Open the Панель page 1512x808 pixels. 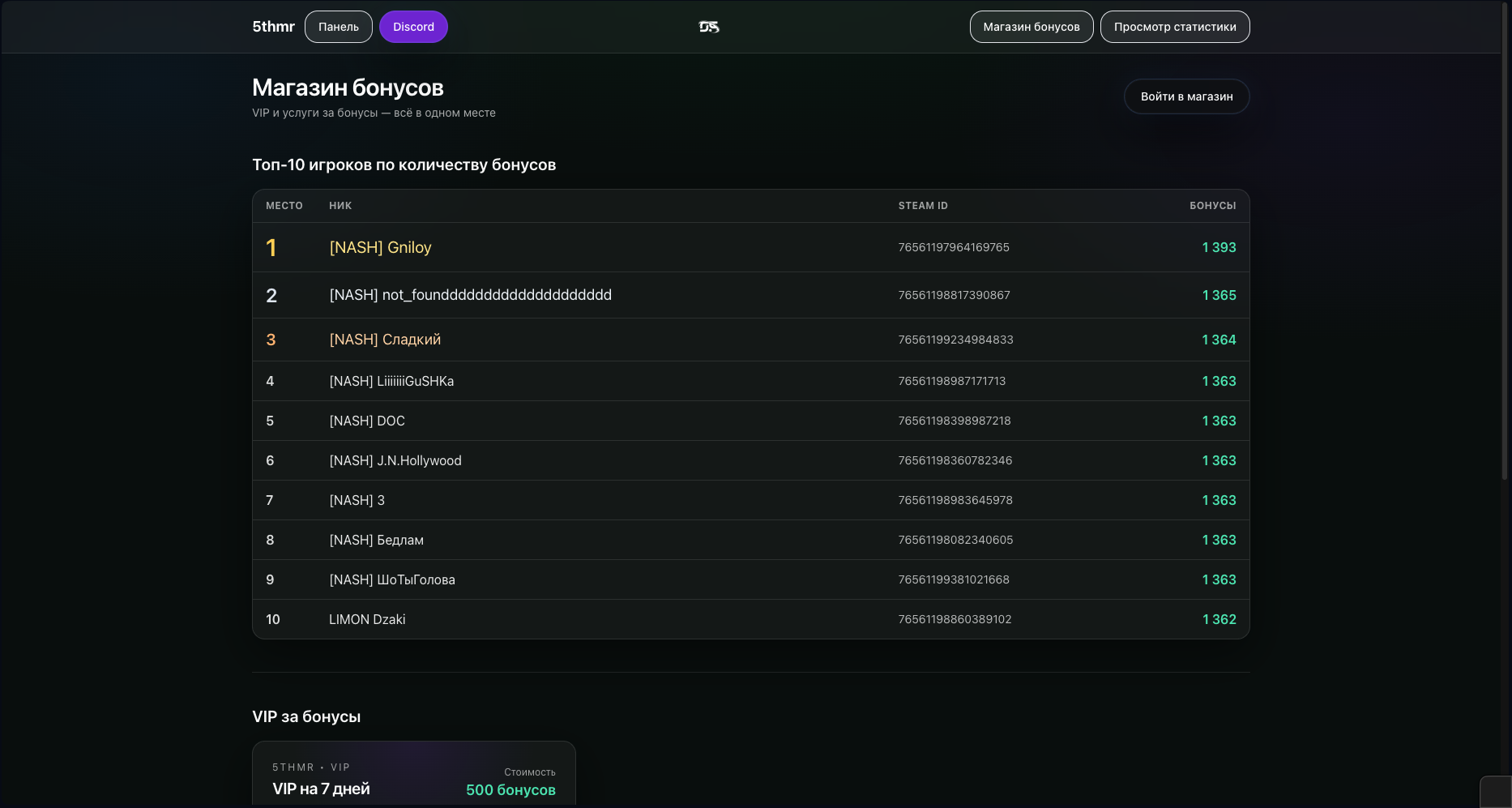338,26
